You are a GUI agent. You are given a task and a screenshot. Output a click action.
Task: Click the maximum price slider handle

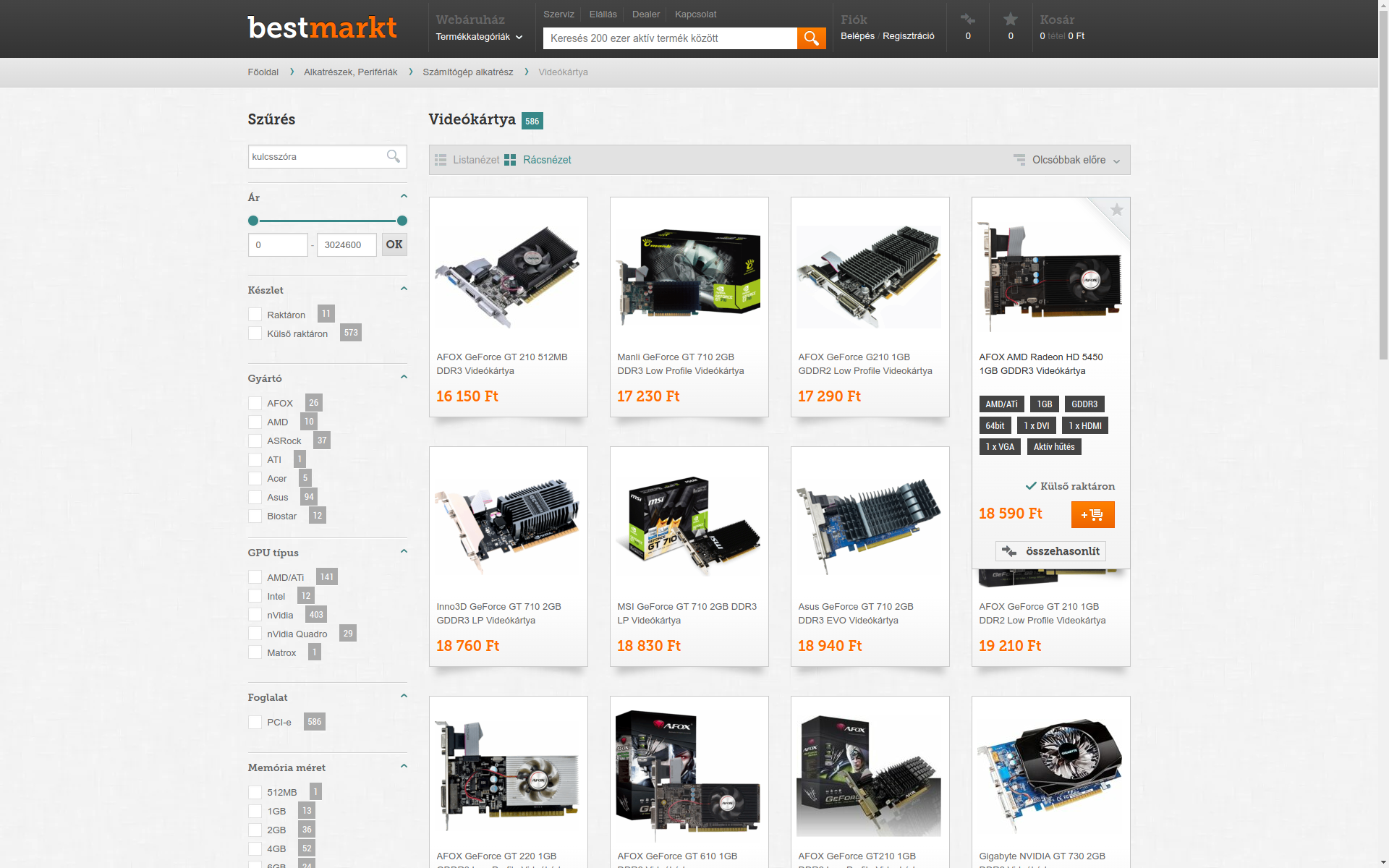402,221
